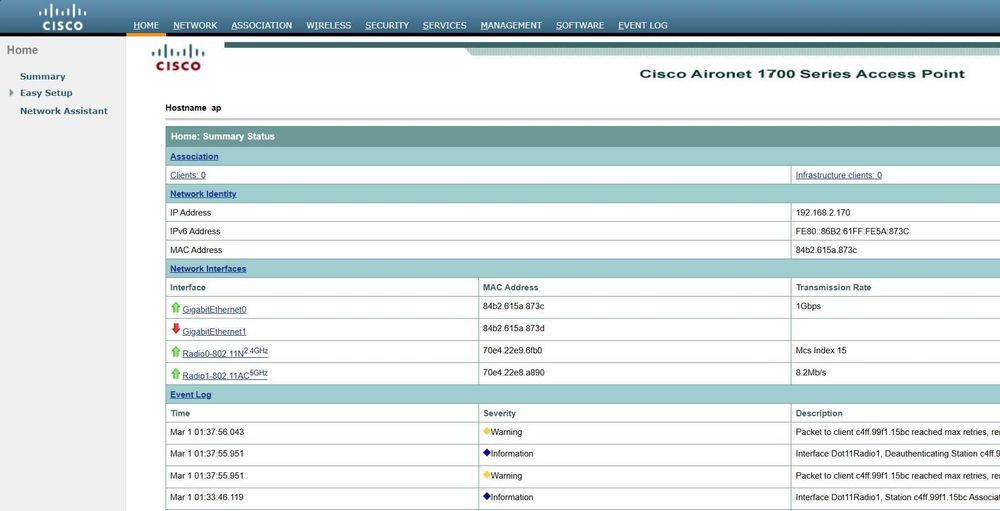Click red down arrow for GigabitEthernet1
The image size is (1000, 511).
(x=175, y=329)
